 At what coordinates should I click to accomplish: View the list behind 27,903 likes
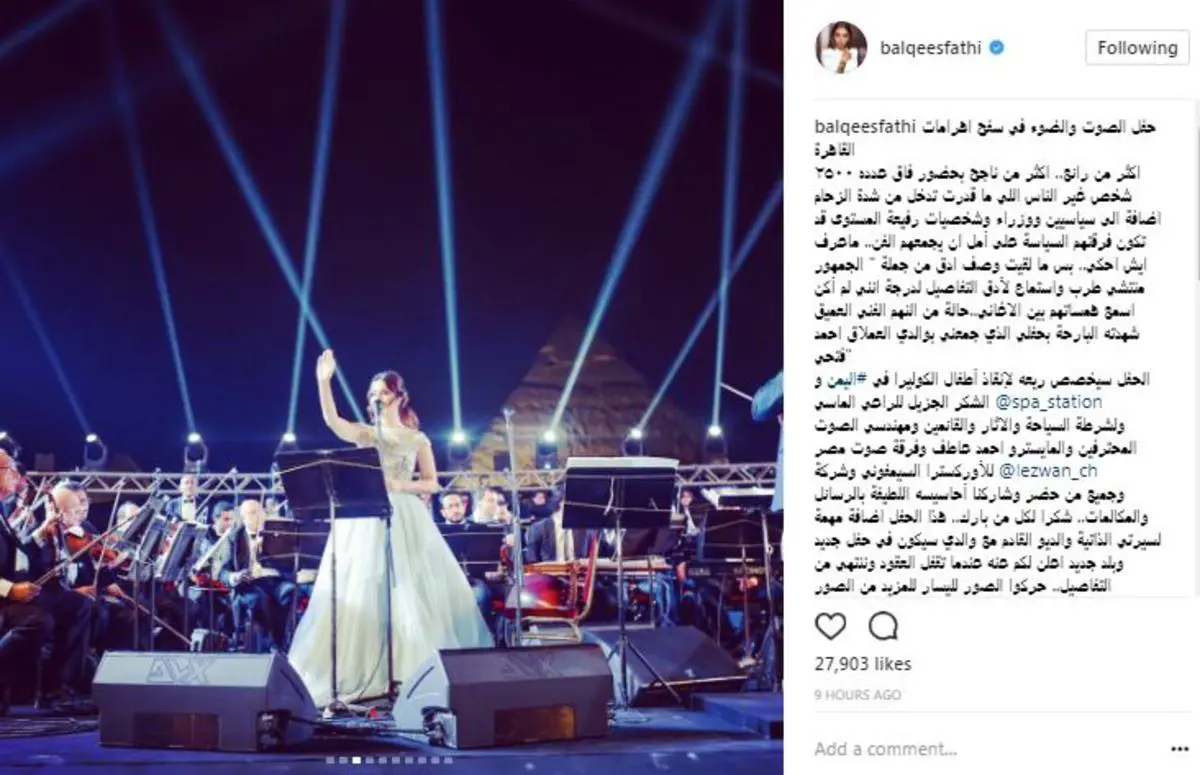click(862, 664)
